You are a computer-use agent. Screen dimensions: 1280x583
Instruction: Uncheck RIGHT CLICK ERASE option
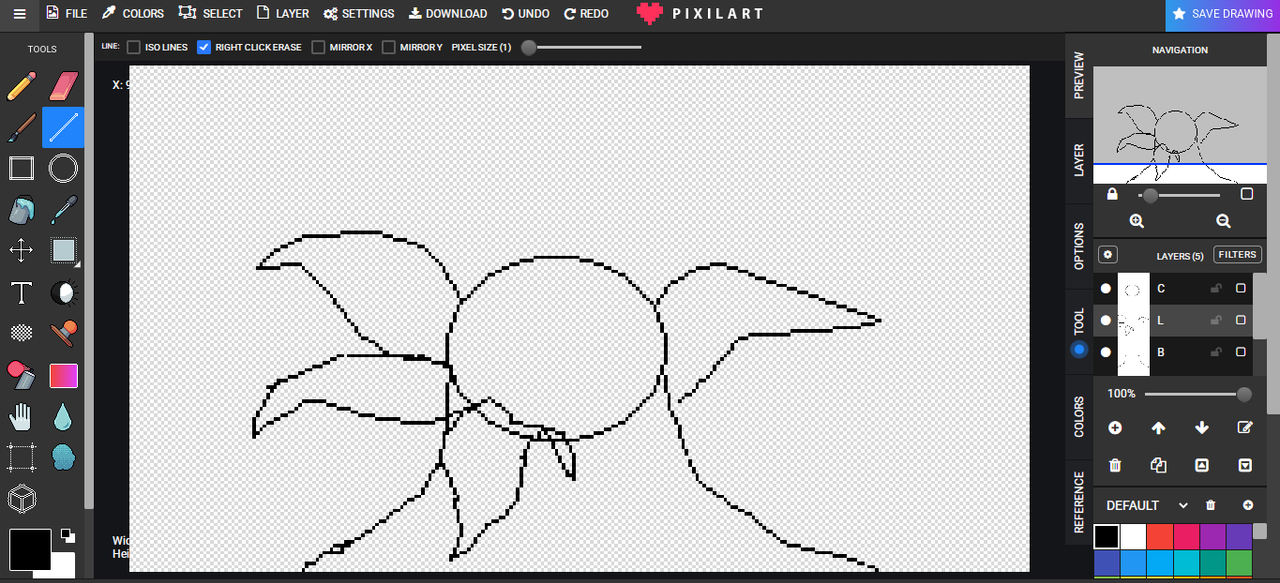(204, 47)
